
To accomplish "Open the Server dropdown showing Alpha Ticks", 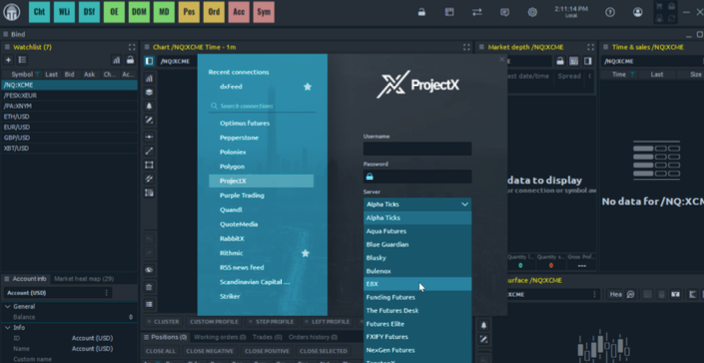I will (418, 204).
